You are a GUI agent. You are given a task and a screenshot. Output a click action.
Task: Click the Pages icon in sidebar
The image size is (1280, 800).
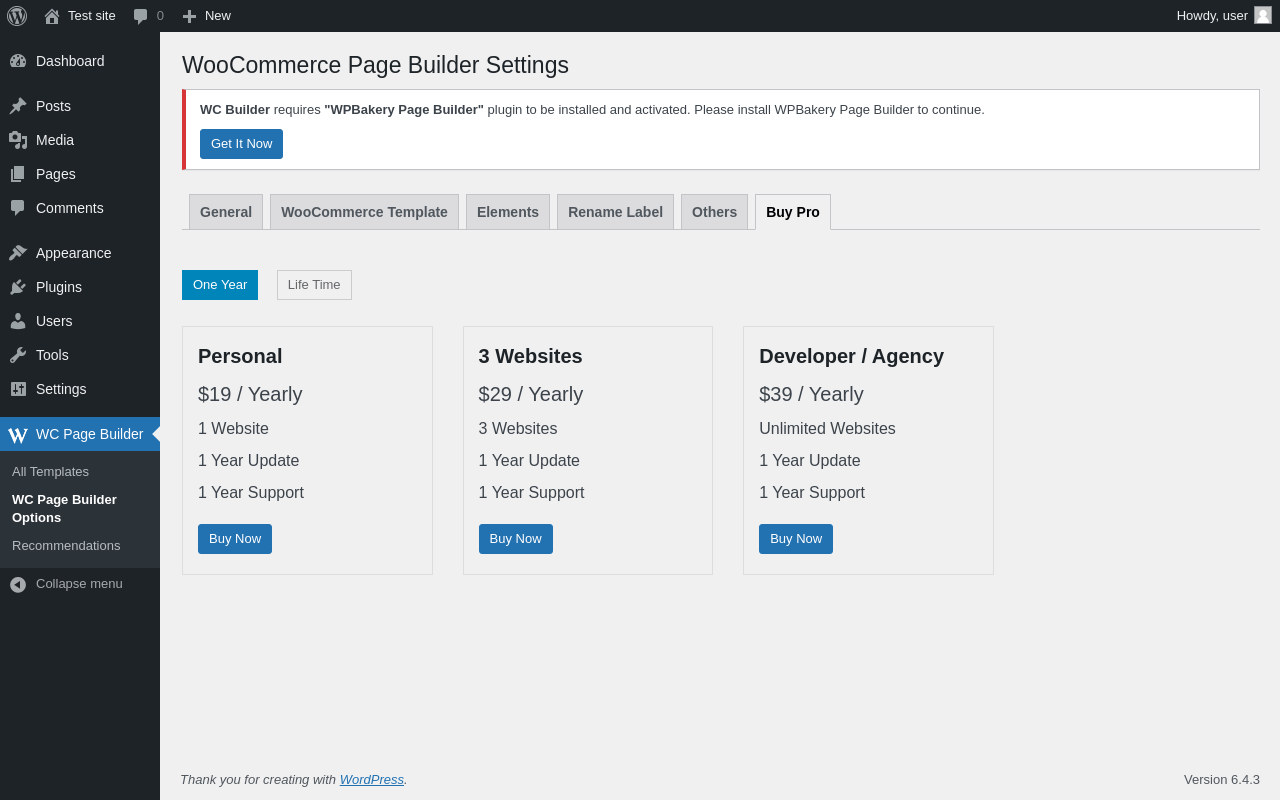(x=18, y=174)
